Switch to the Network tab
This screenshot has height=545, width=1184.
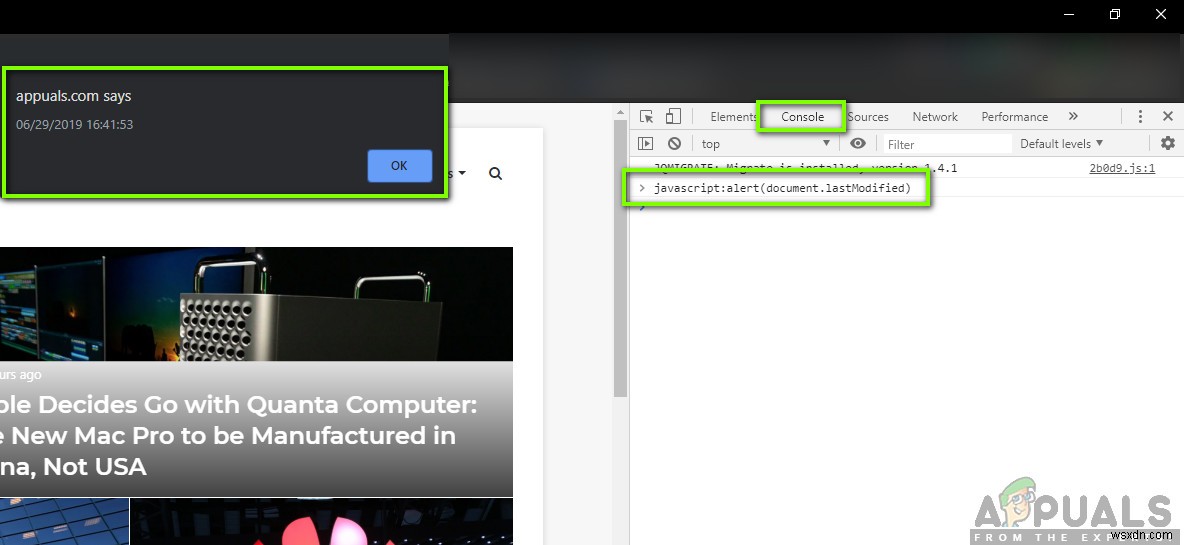pyautogui.click(x=935, y=117)
